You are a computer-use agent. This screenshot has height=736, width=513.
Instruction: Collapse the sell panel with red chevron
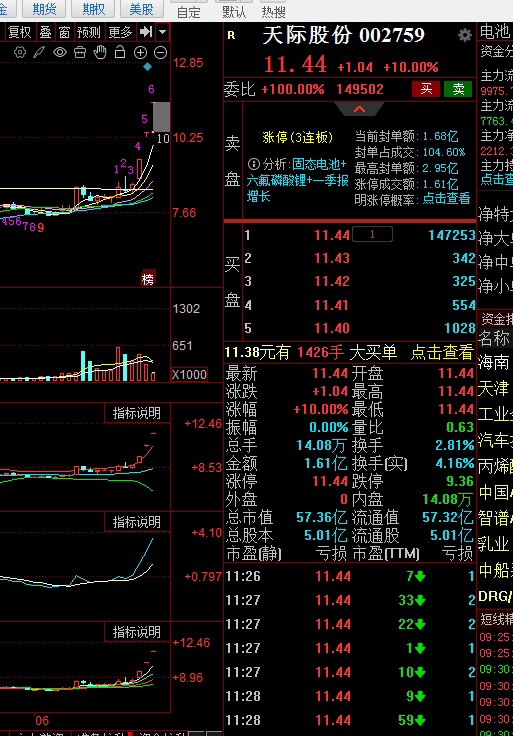coord(360,109)
